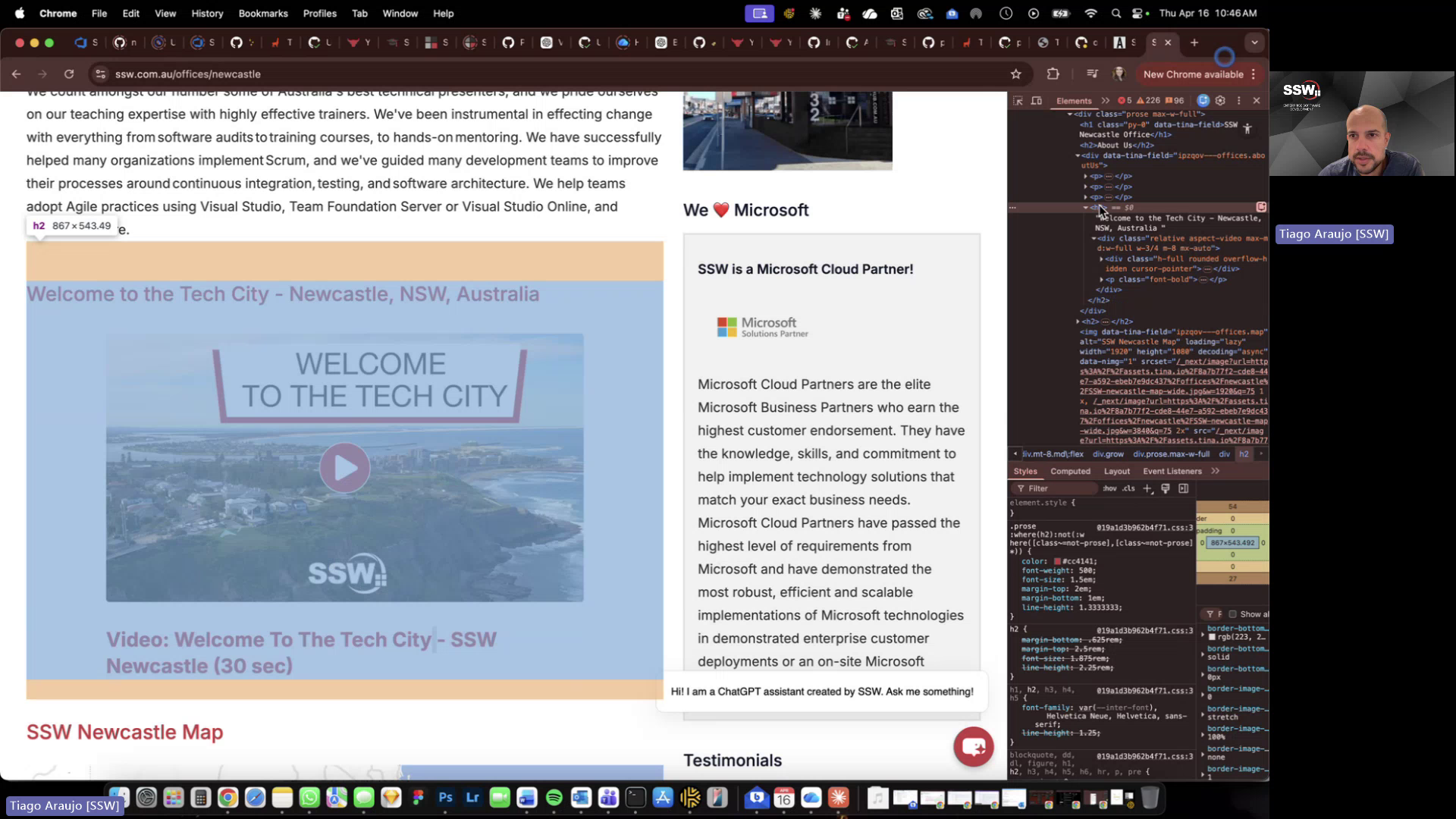Image resolution: width=1456 pixels, height=819 pixels.
Task: Open DevTools settings gear
Action: 1220,100
